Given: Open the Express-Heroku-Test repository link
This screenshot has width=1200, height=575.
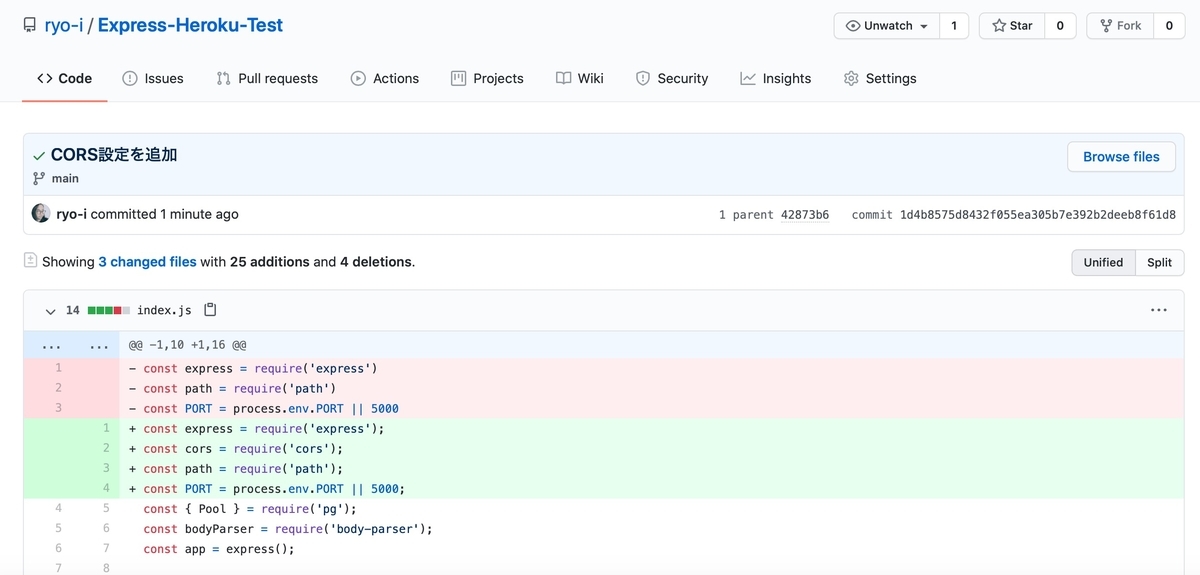Looking at the screenshot, I should pos(190,25).
